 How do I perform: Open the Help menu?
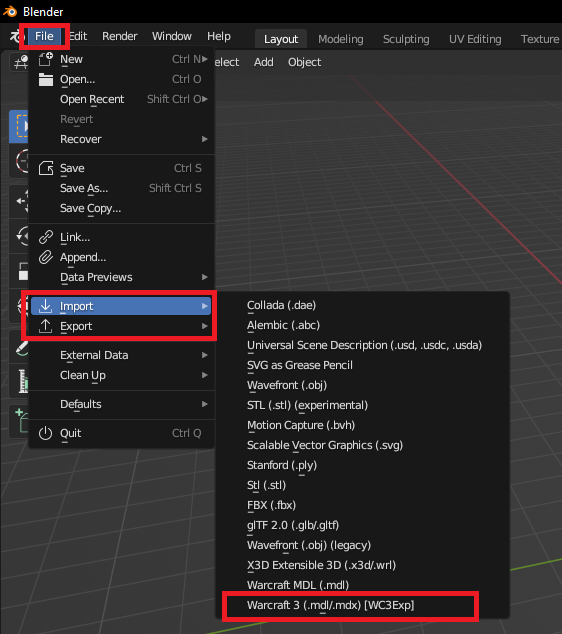pyautogui.click(x=219, y=36)
